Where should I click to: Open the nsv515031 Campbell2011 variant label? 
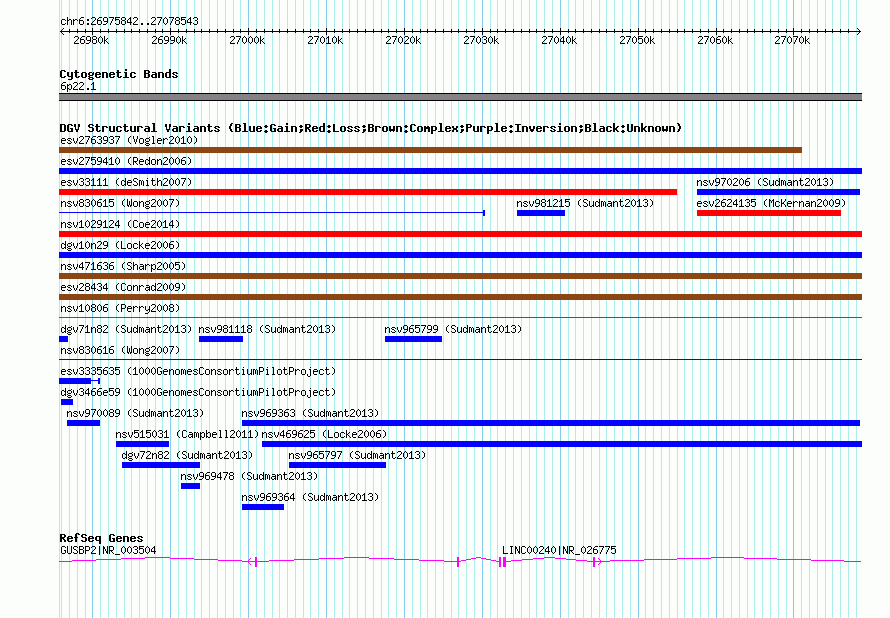187,434
